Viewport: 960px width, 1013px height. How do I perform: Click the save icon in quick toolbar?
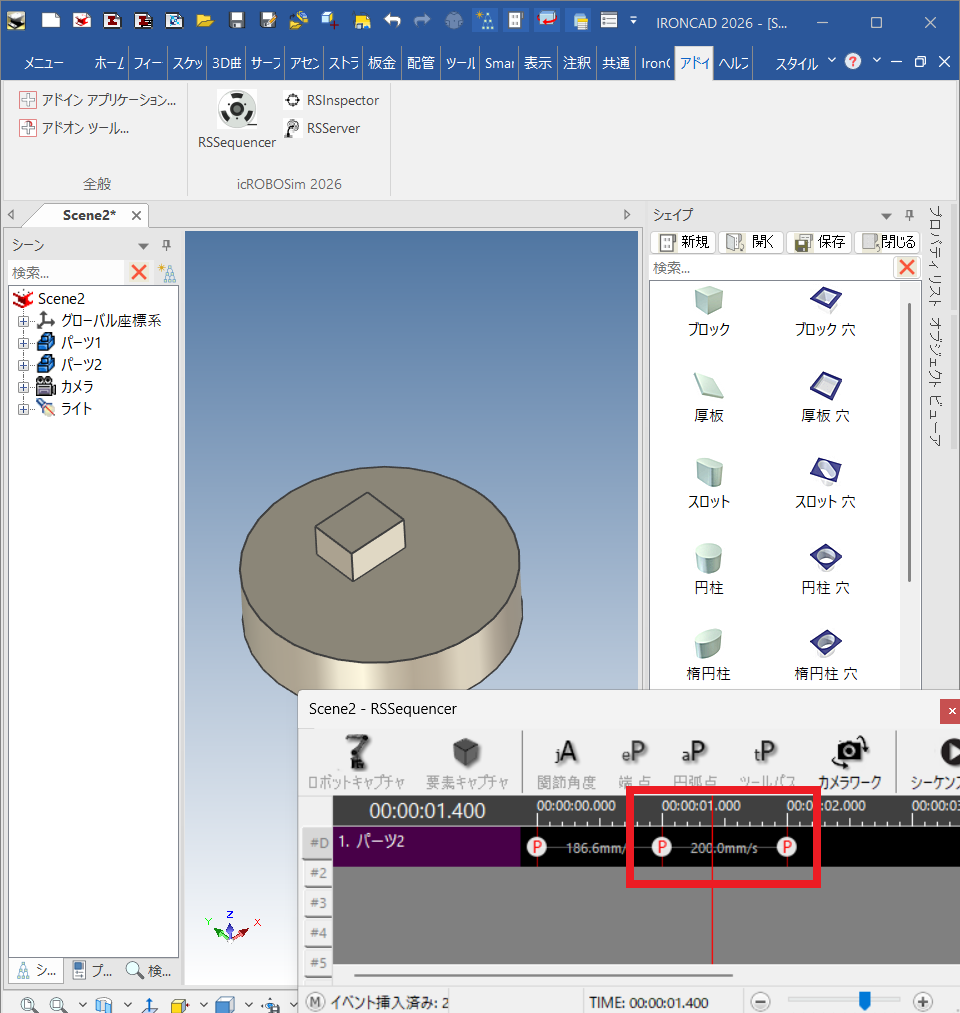pos(237,21)
